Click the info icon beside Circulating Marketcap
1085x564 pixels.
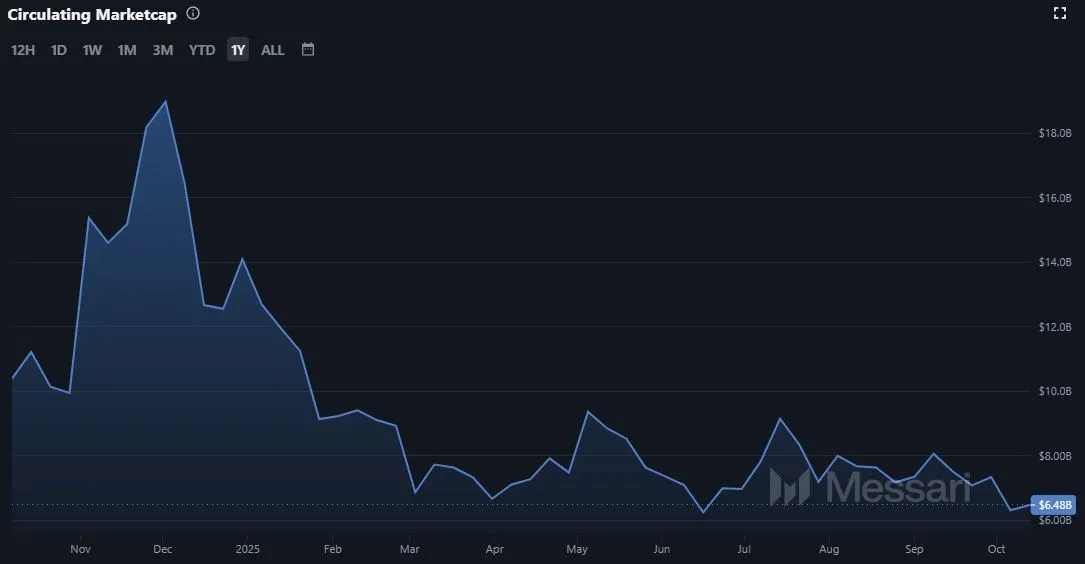pos(193,14)
